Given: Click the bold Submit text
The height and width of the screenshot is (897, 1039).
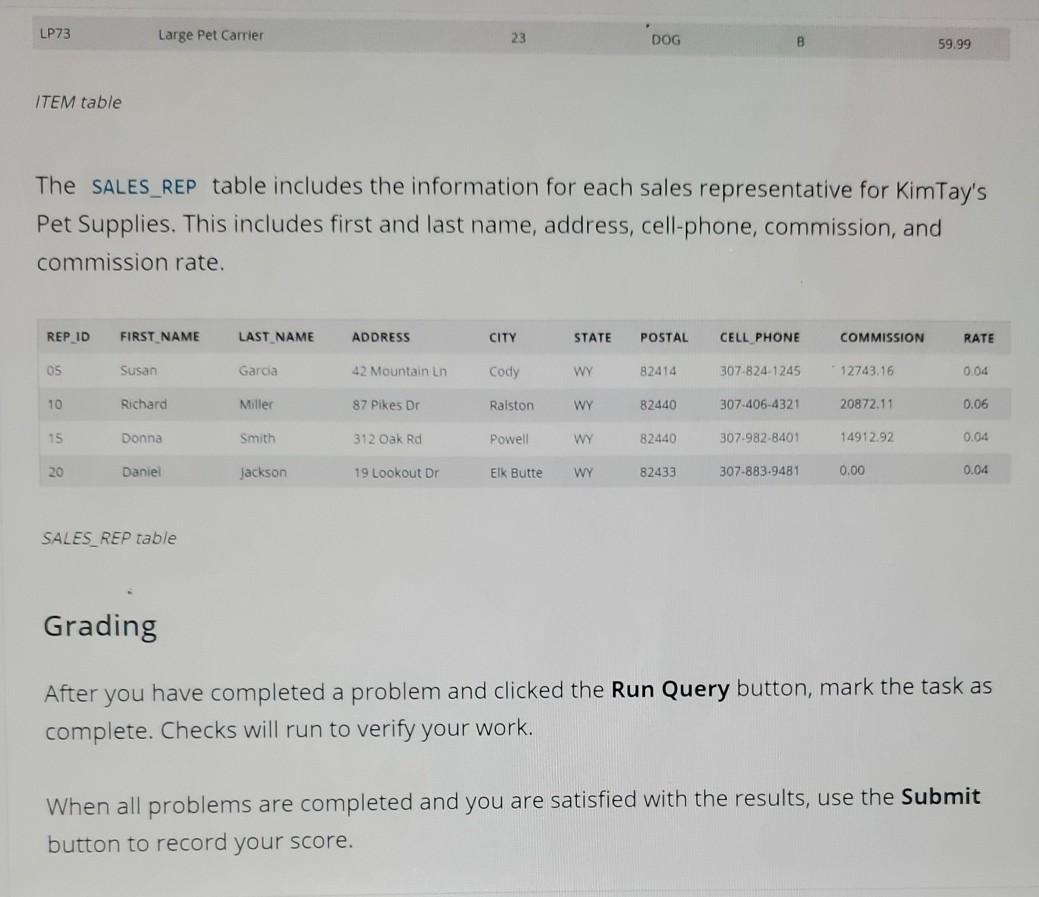Looking at the screenshot, I should click(x=940, y=796).
